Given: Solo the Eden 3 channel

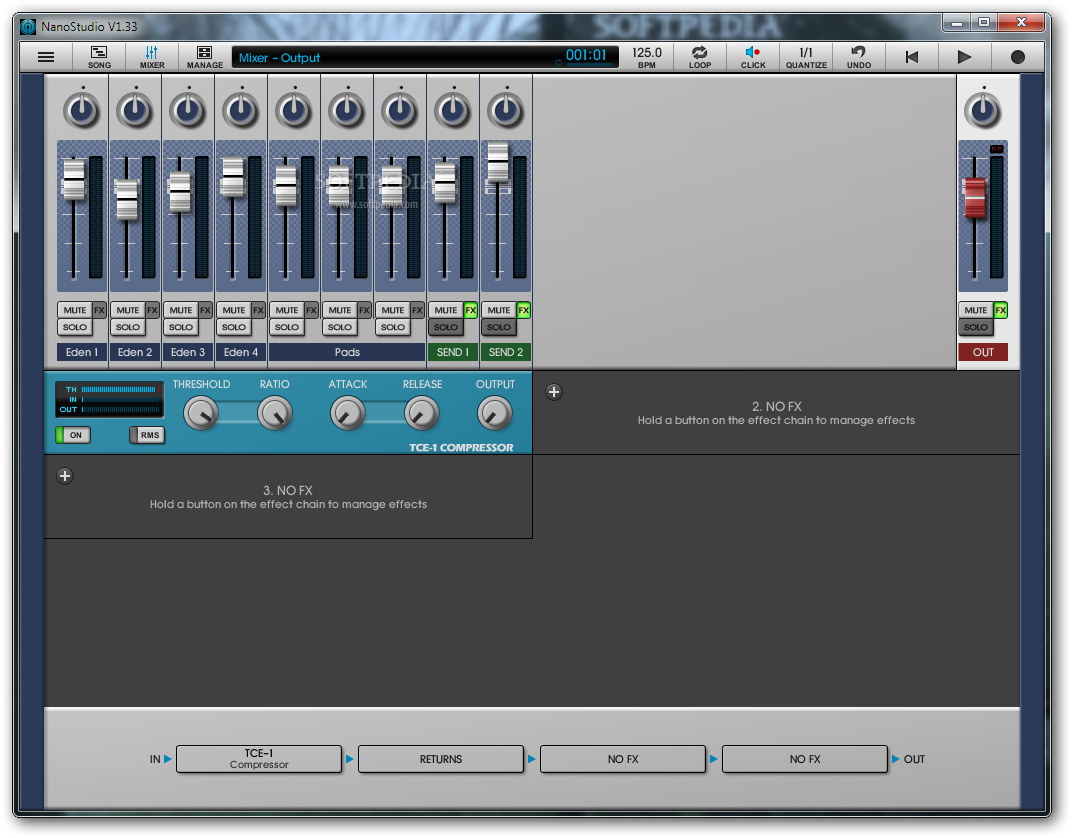Looking at the screenshot, I should [x=181, y=327].
